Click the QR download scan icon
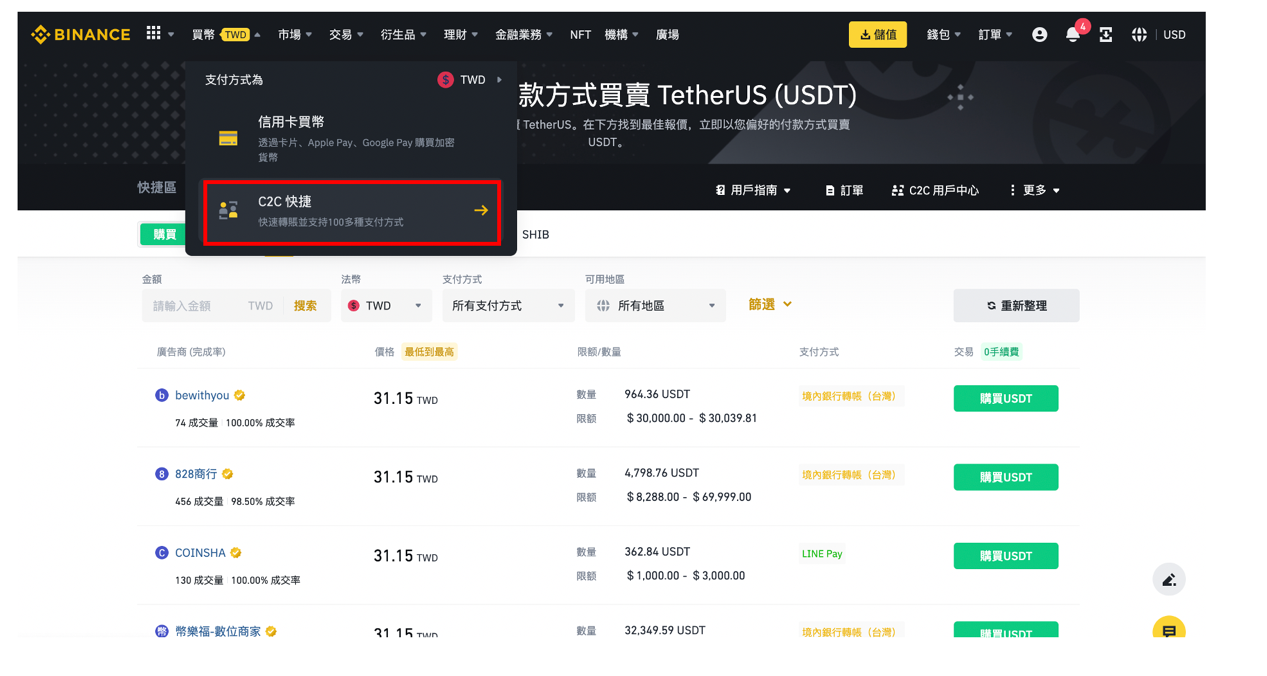 (1105, 35)
